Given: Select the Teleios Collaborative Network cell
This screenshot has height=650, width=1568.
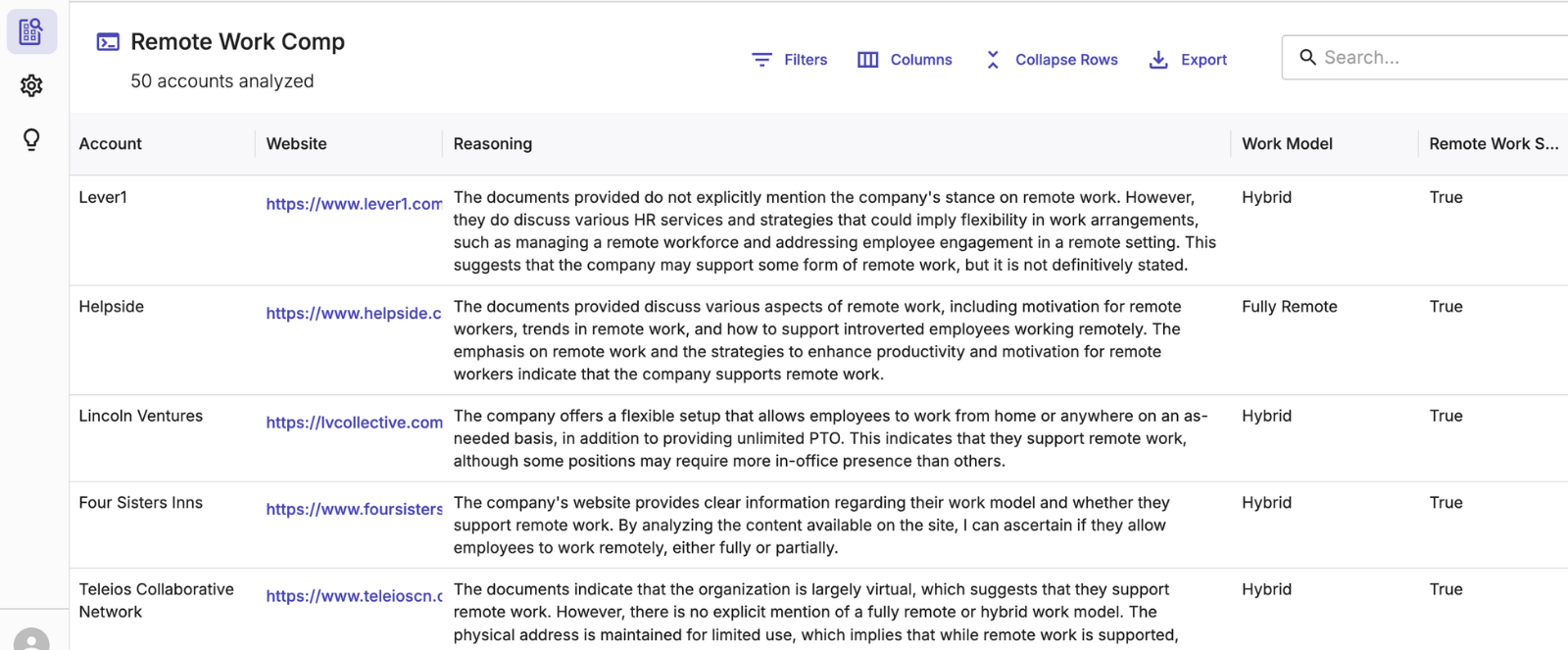Looking at the screenshot, I should tap(156, 600).
